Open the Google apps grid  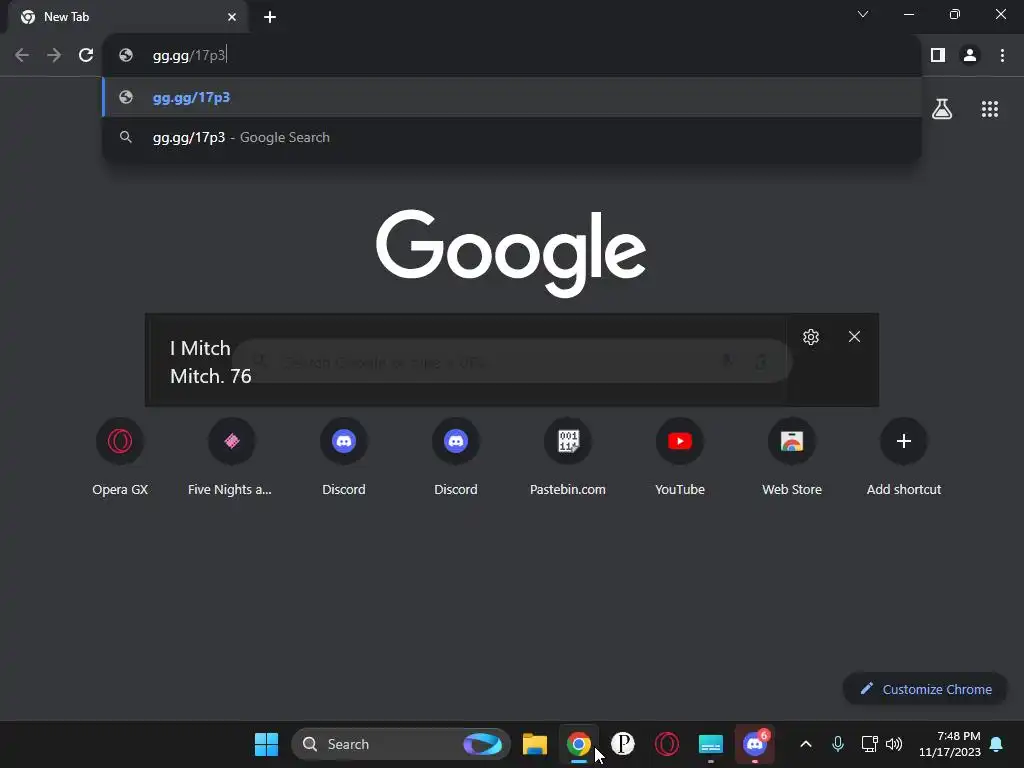pos(990,109)
